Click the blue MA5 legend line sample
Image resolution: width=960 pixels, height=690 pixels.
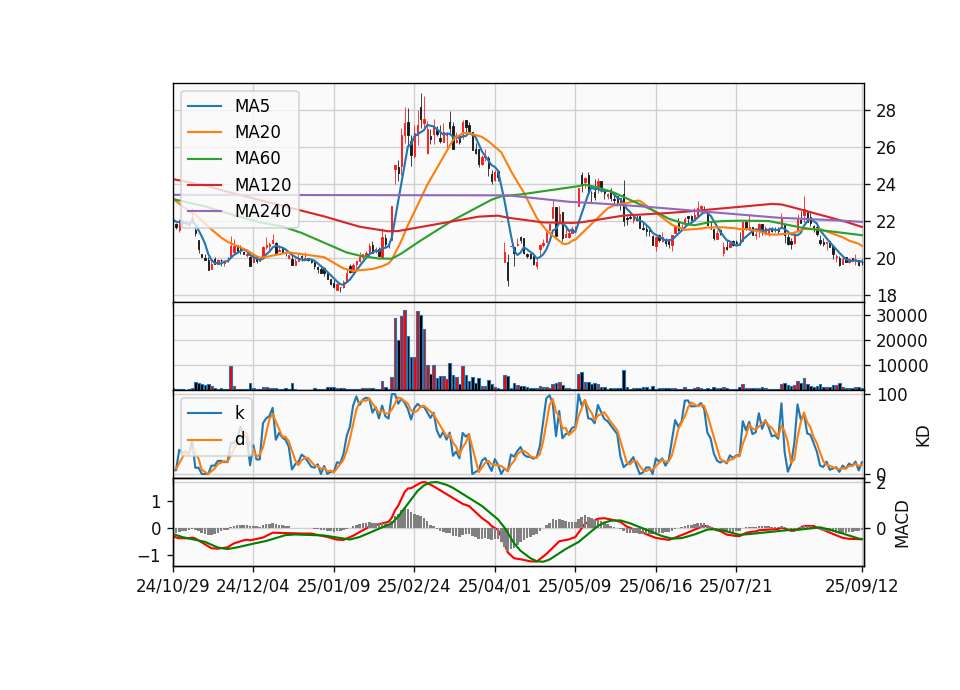[204, 106]
